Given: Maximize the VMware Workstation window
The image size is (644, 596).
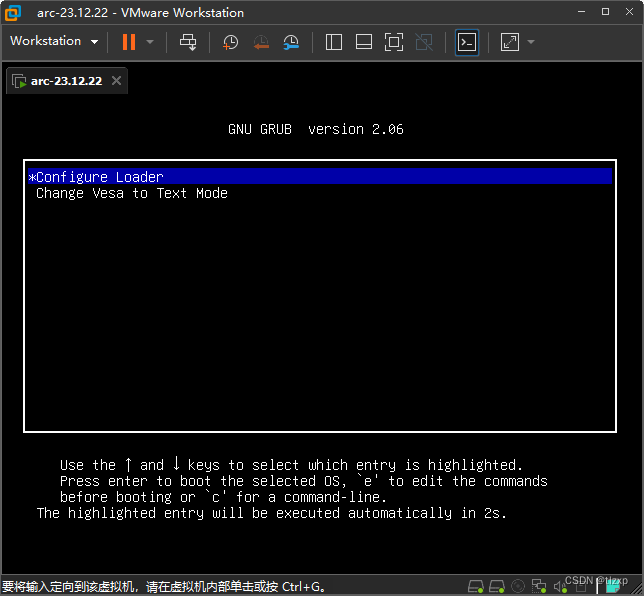Looking at the screenshot, I should (605, 12).
